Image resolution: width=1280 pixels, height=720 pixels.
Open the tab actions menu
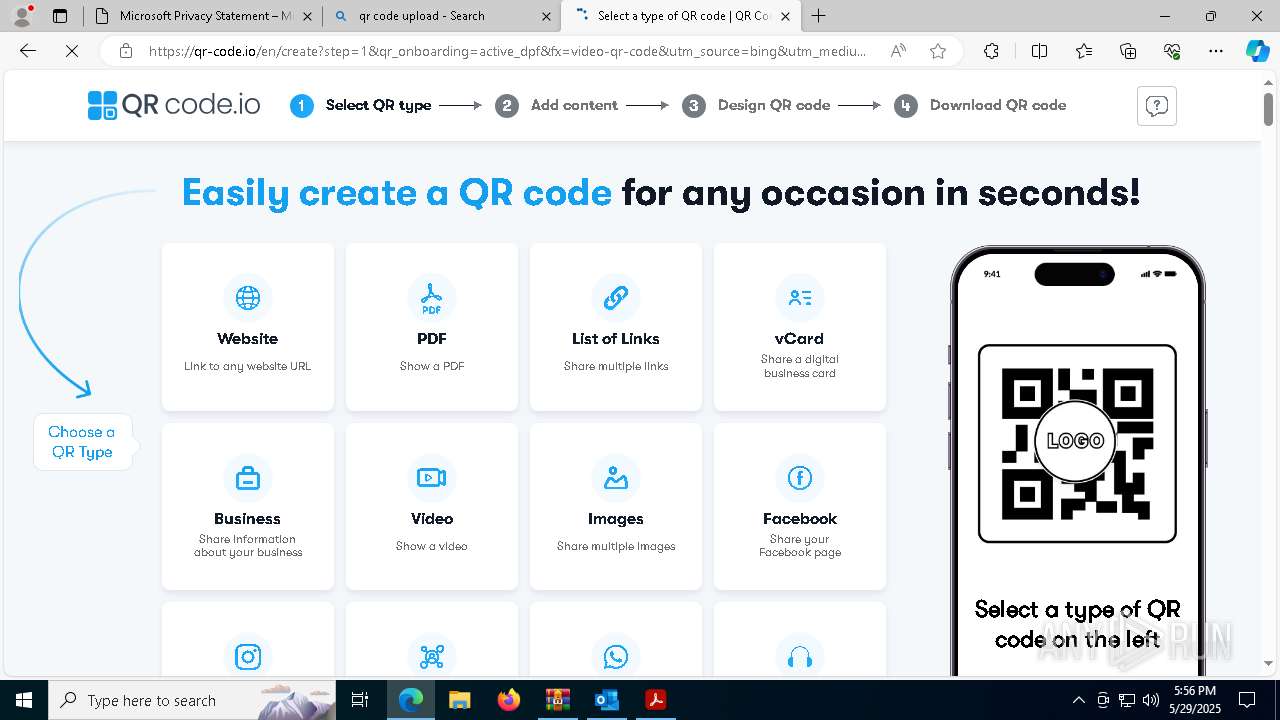(60, 16)
